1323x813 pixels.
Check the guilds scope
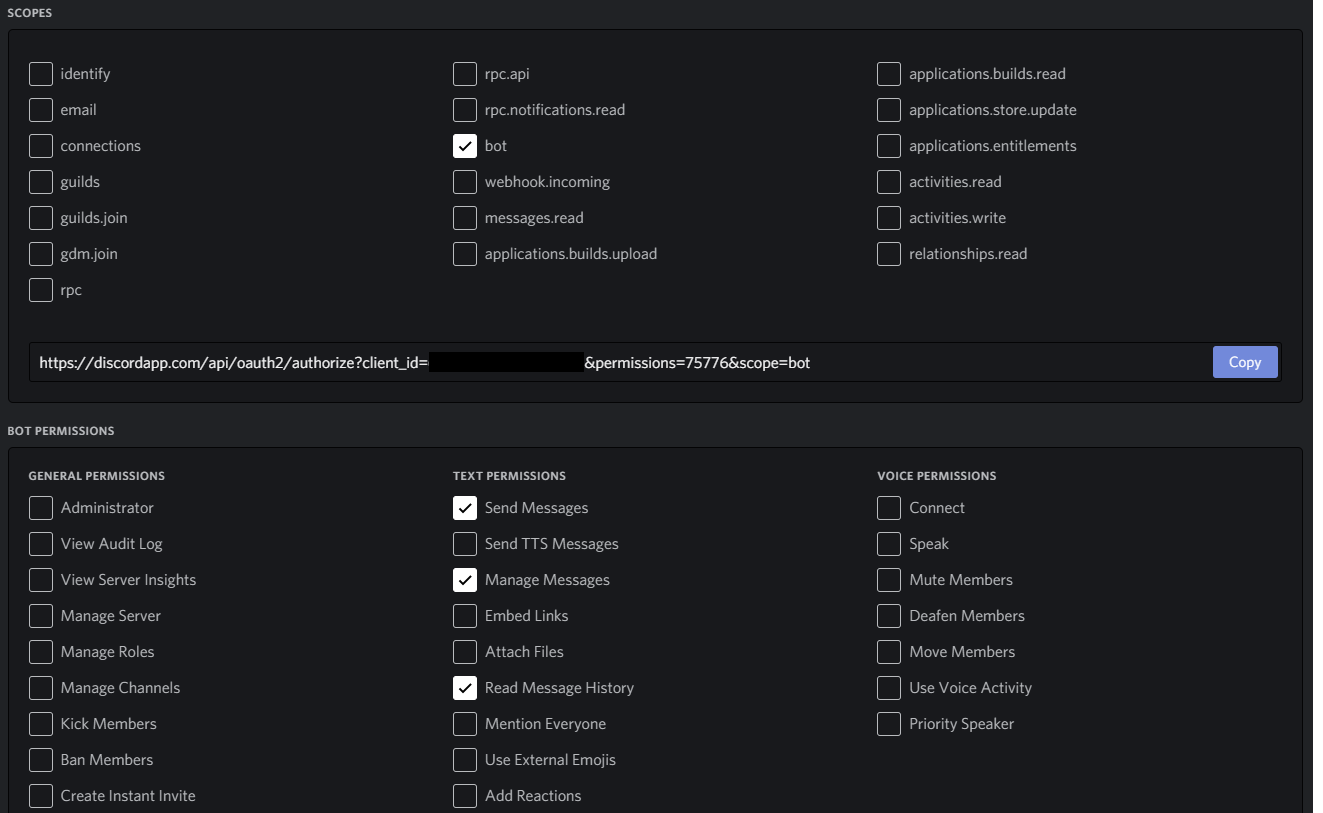pyautogui.click(x=41, y=181)
